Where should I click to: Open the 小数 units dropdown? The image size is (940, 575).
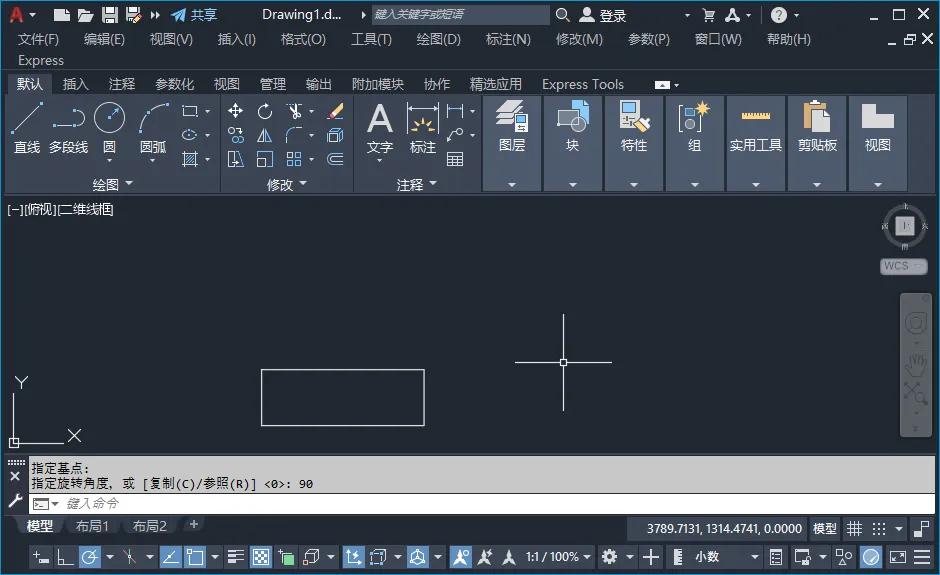coord(726,558)
